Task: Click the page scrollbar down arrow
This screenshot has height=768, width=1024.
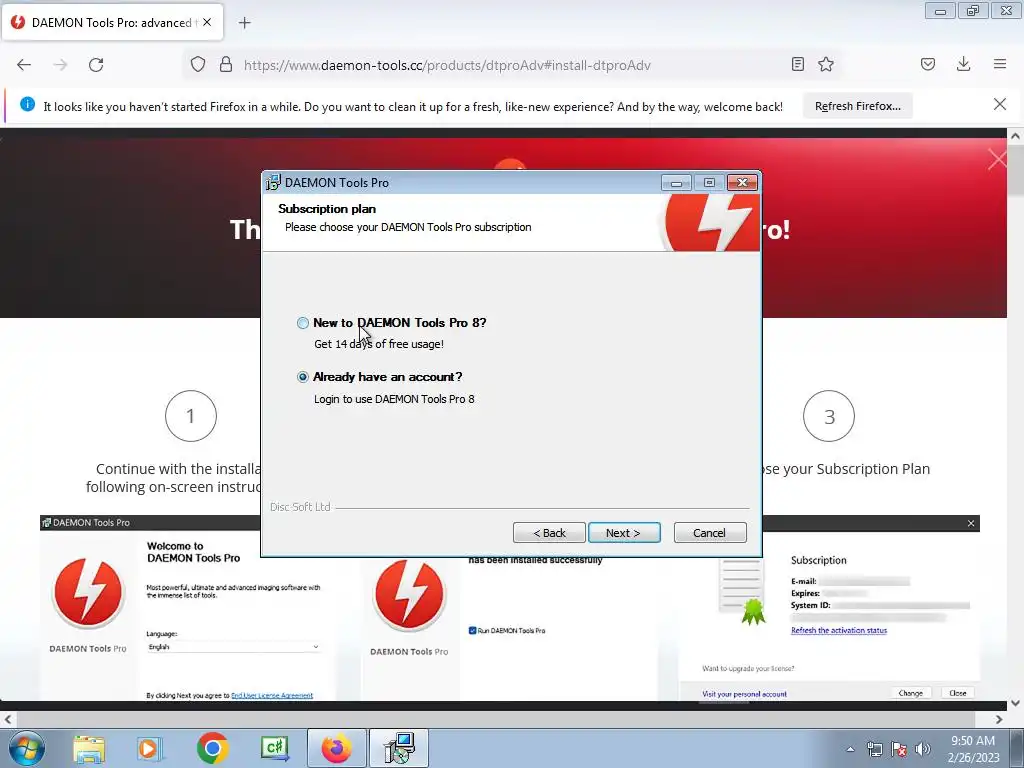Action: [x=1015, y=703]
